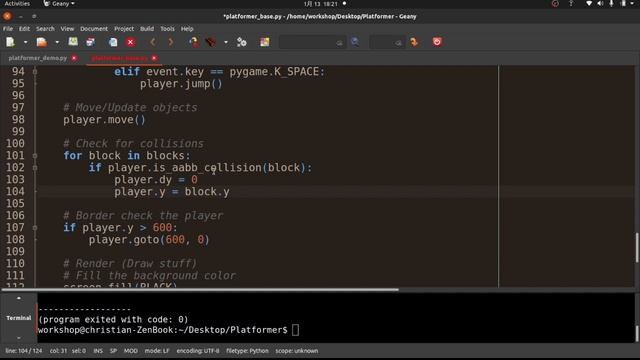Screen dimensions: 640x360
Task: Click the up arrow above the Terminal tab
Action: click(18, 298)
